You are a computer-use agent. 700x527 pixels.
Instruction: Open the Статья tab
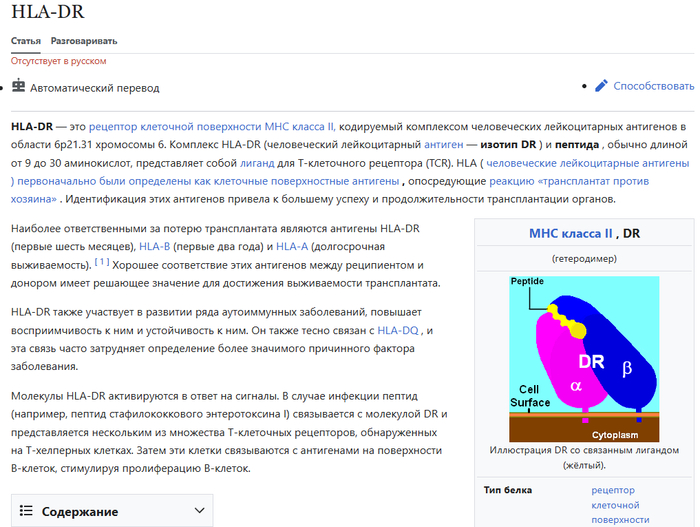[26, 41]
